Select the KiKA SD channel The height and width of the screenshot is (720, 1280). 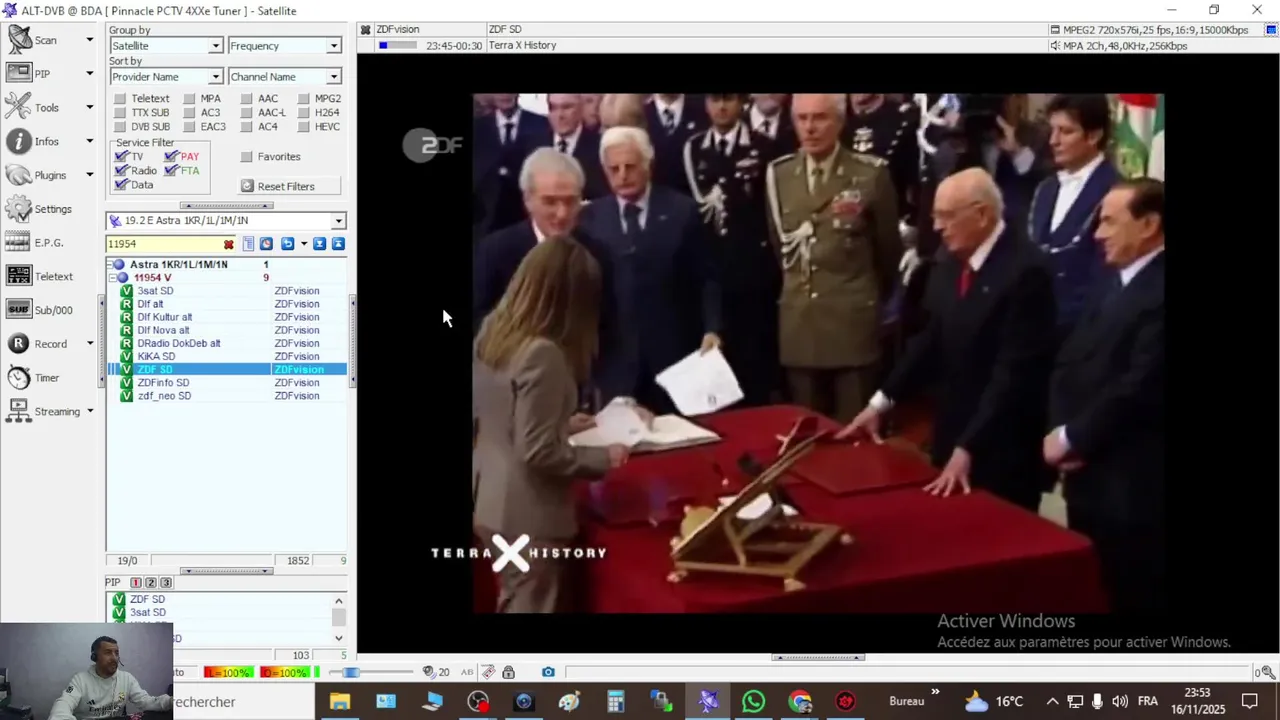[156, 356]
